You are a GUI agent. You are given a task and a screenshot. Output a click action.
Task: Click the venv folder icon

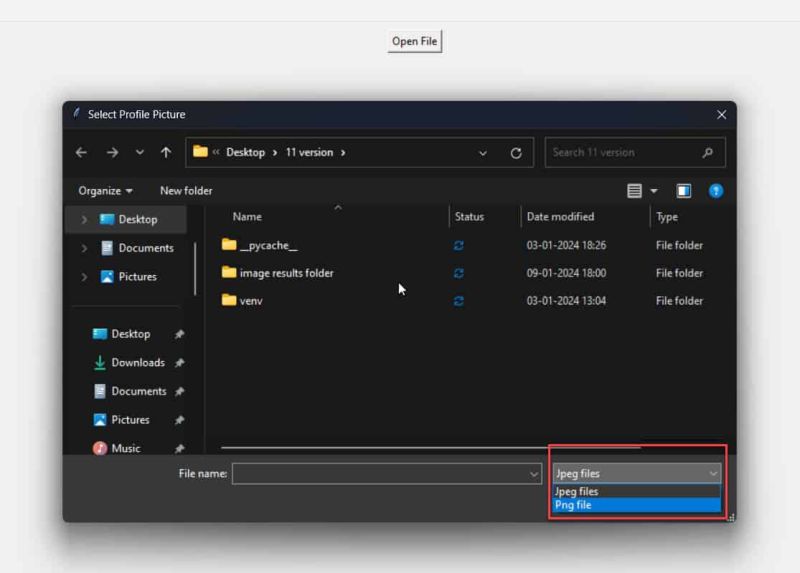coord(229,300)
